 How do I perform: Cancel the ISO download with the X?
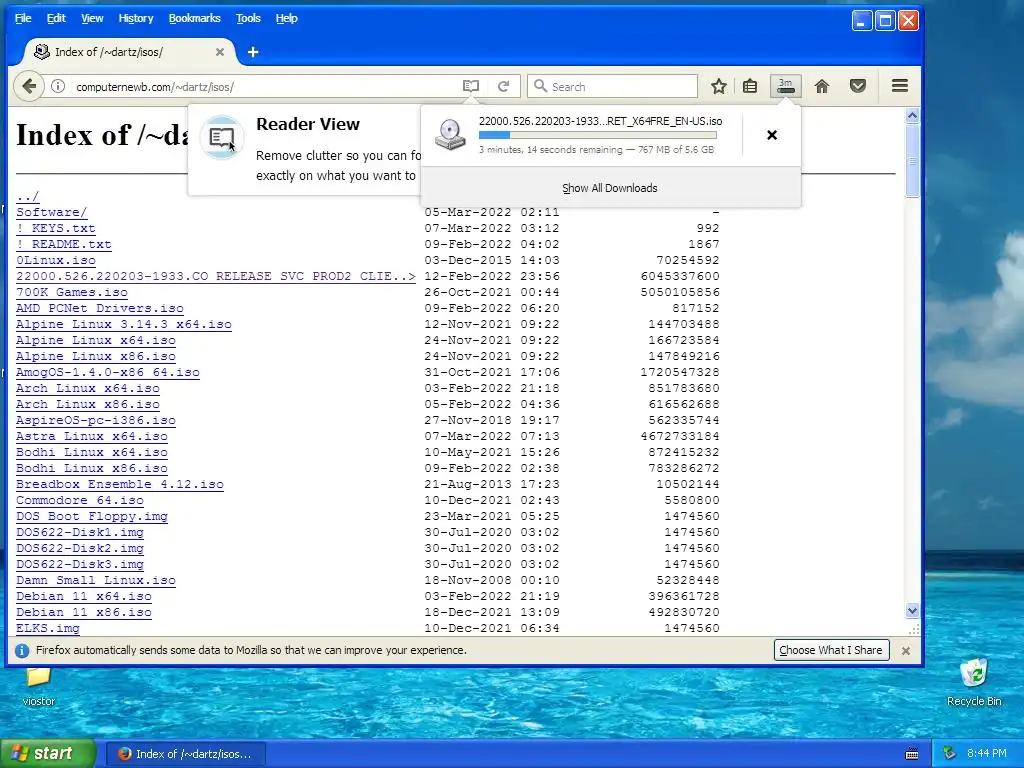click(772, 135)
